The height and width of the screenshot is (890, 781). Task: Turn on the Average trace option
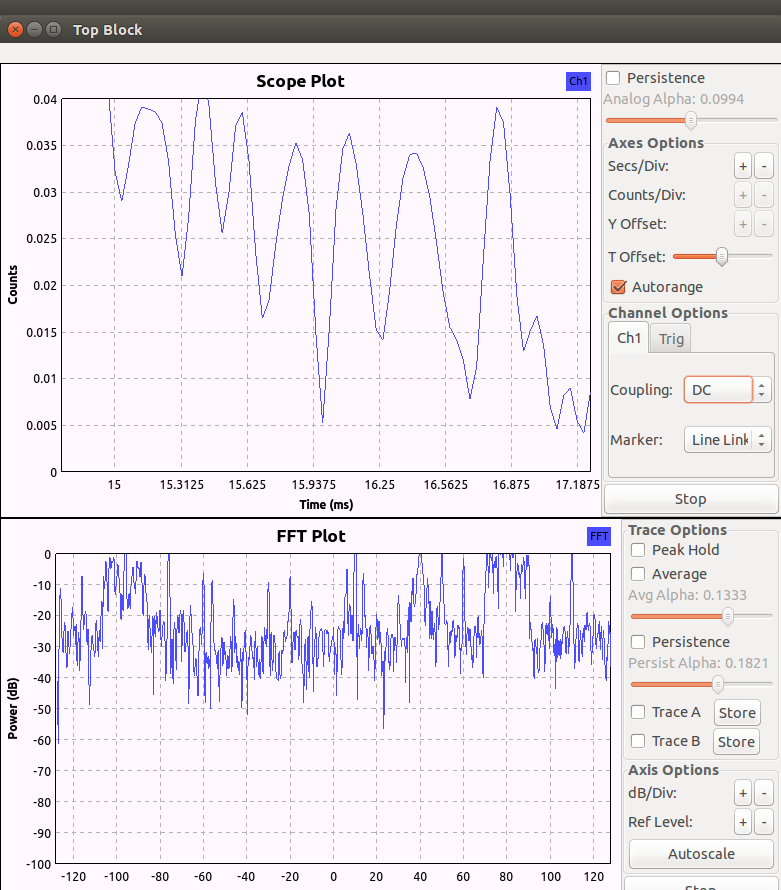[638, 574]
